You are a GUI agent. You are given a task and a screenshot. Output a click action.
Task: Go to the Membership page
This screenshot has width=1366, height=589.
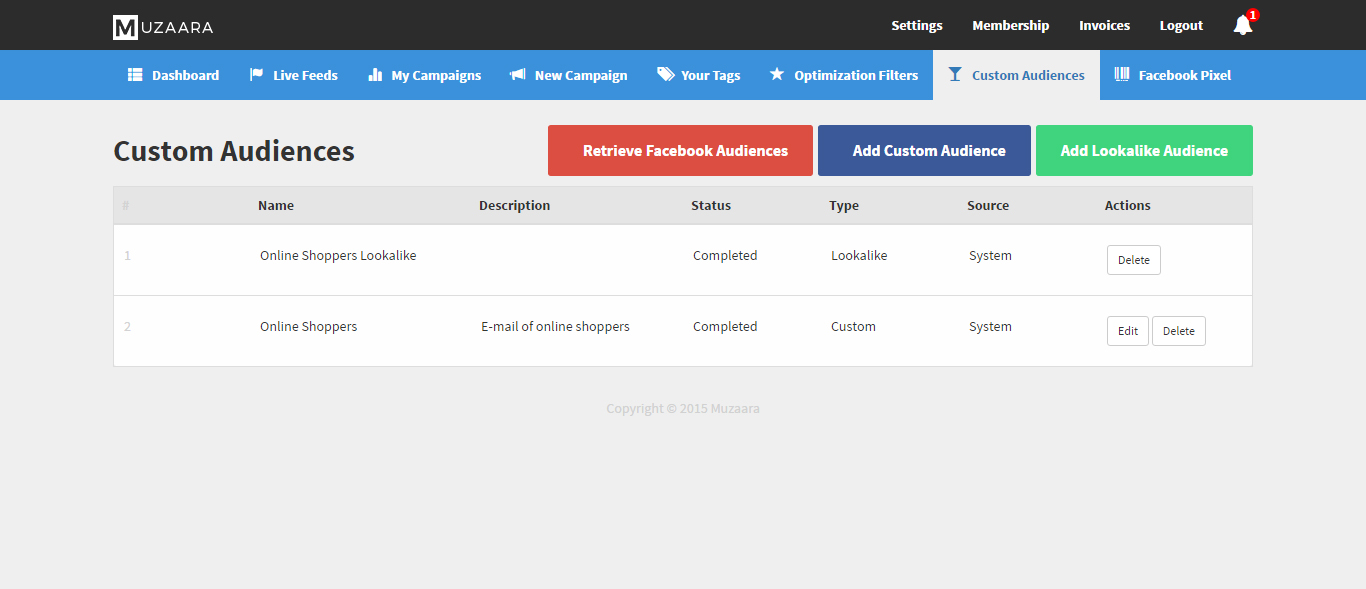pos(1010,26)
